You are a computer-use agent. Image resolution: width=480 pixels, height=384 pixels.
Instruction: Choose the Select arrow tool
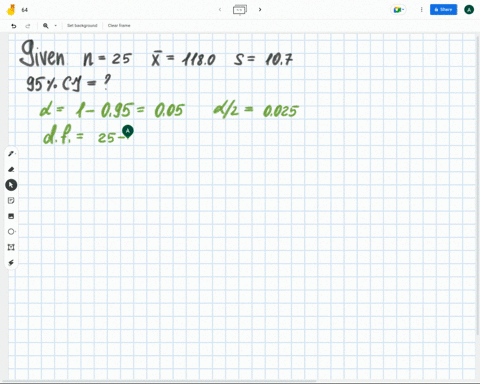click(11, 185)
